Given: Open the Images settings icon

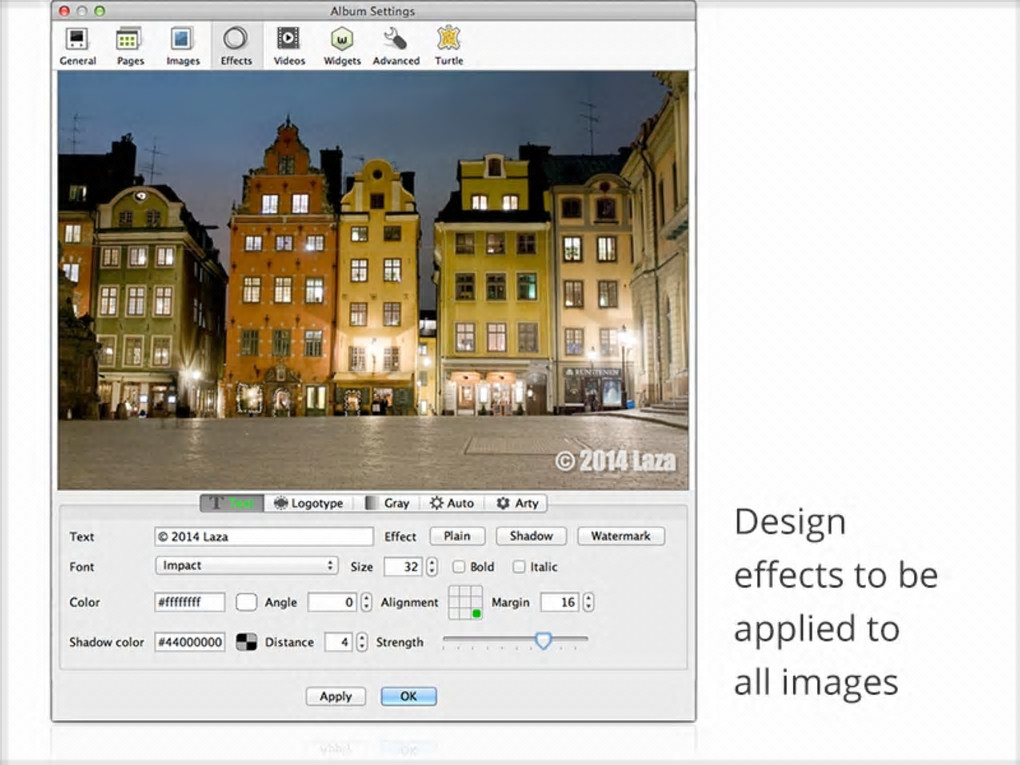Looking at the screenshot, I should click(x=182, y=40).
